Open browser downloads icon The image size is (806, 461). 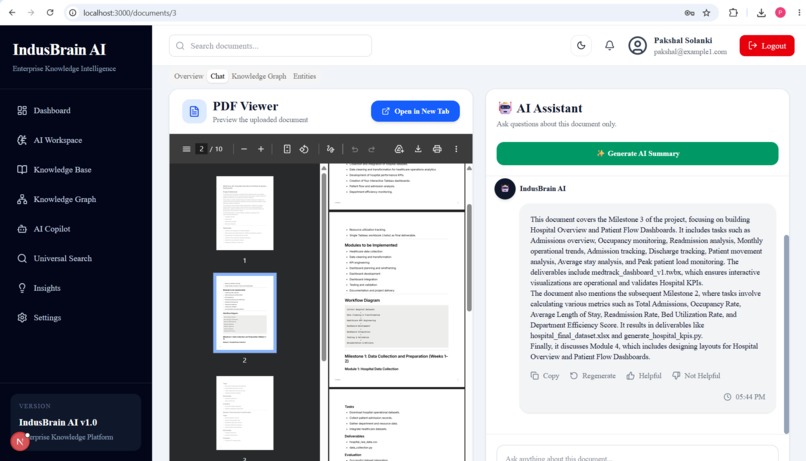click(761, 13)
